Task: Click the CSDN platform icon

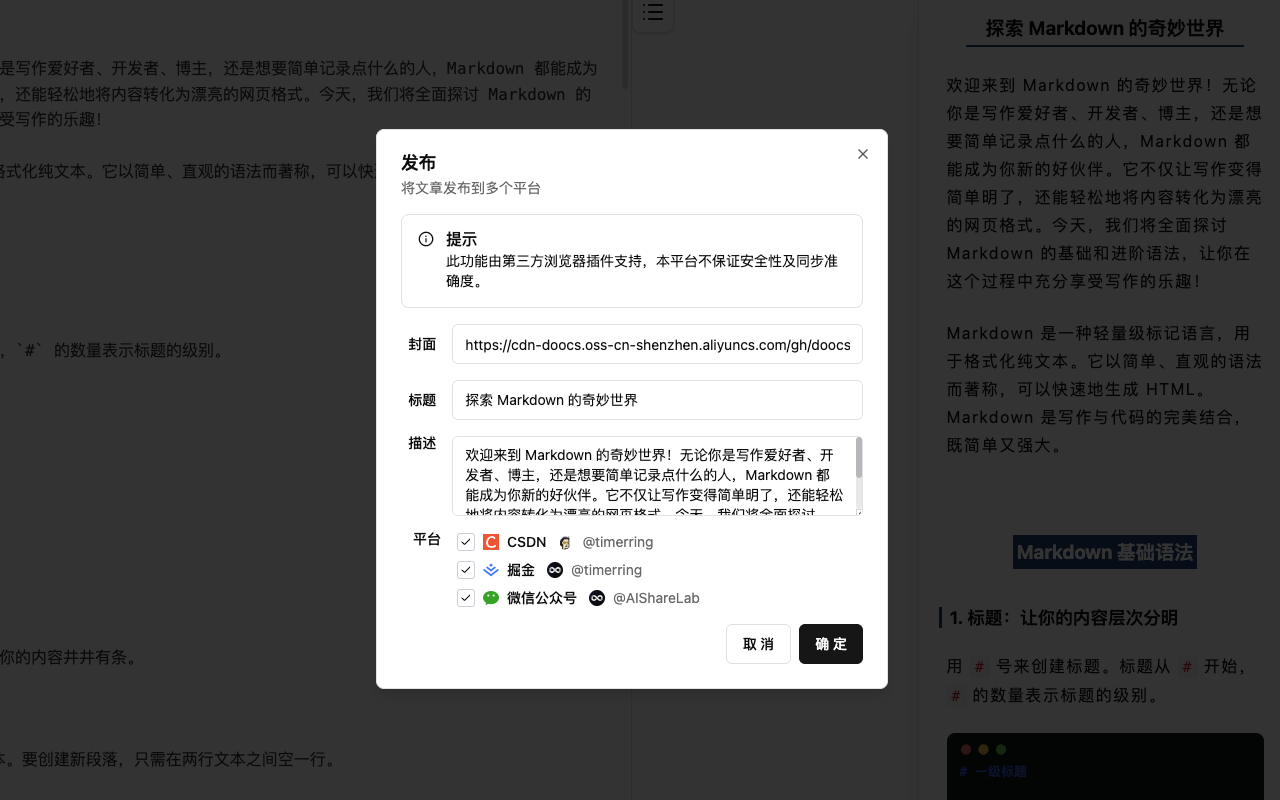Action: [x=491, y=541]
